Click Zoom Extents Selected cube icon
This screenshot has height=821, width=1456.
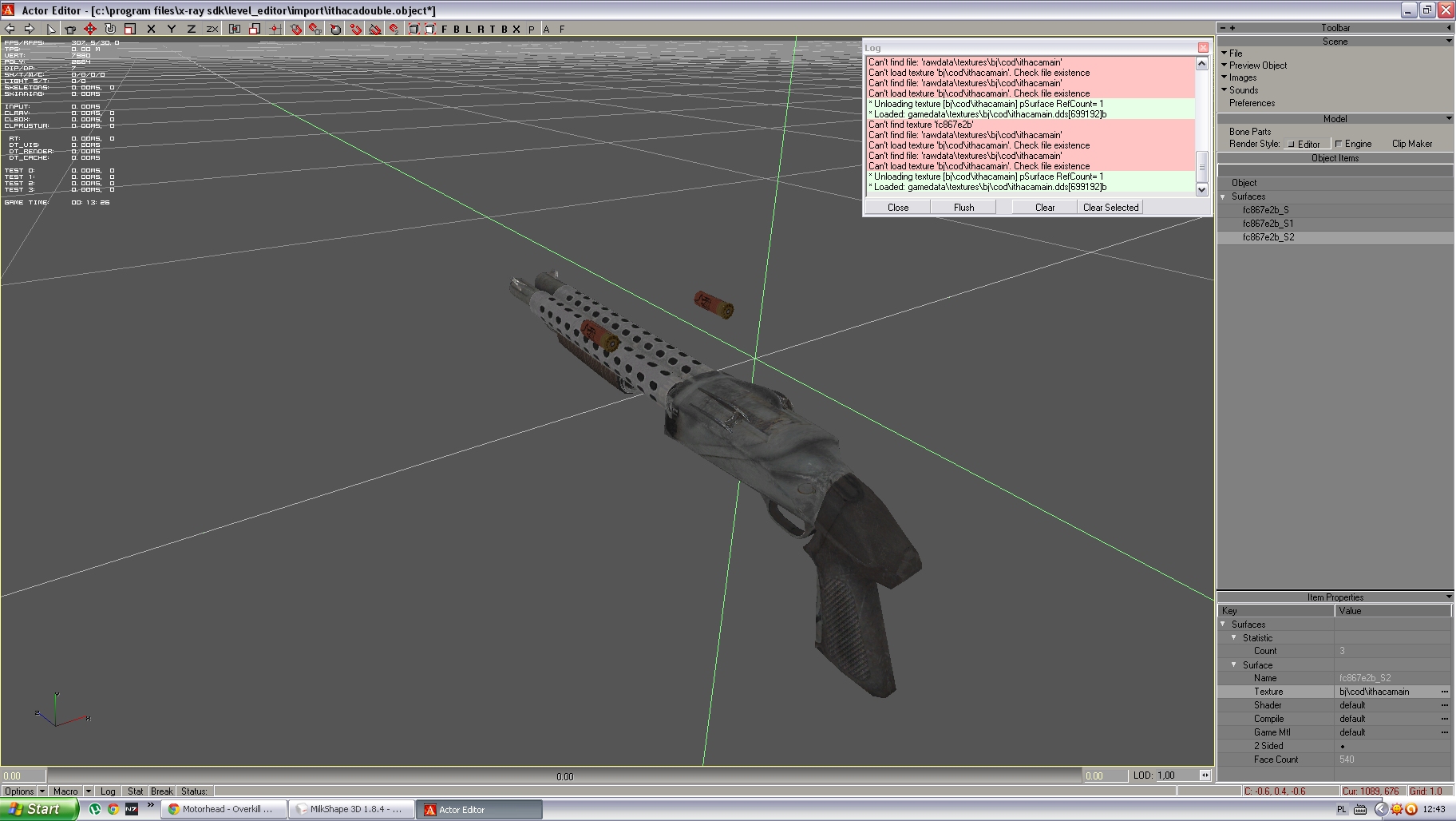[429, 29]
